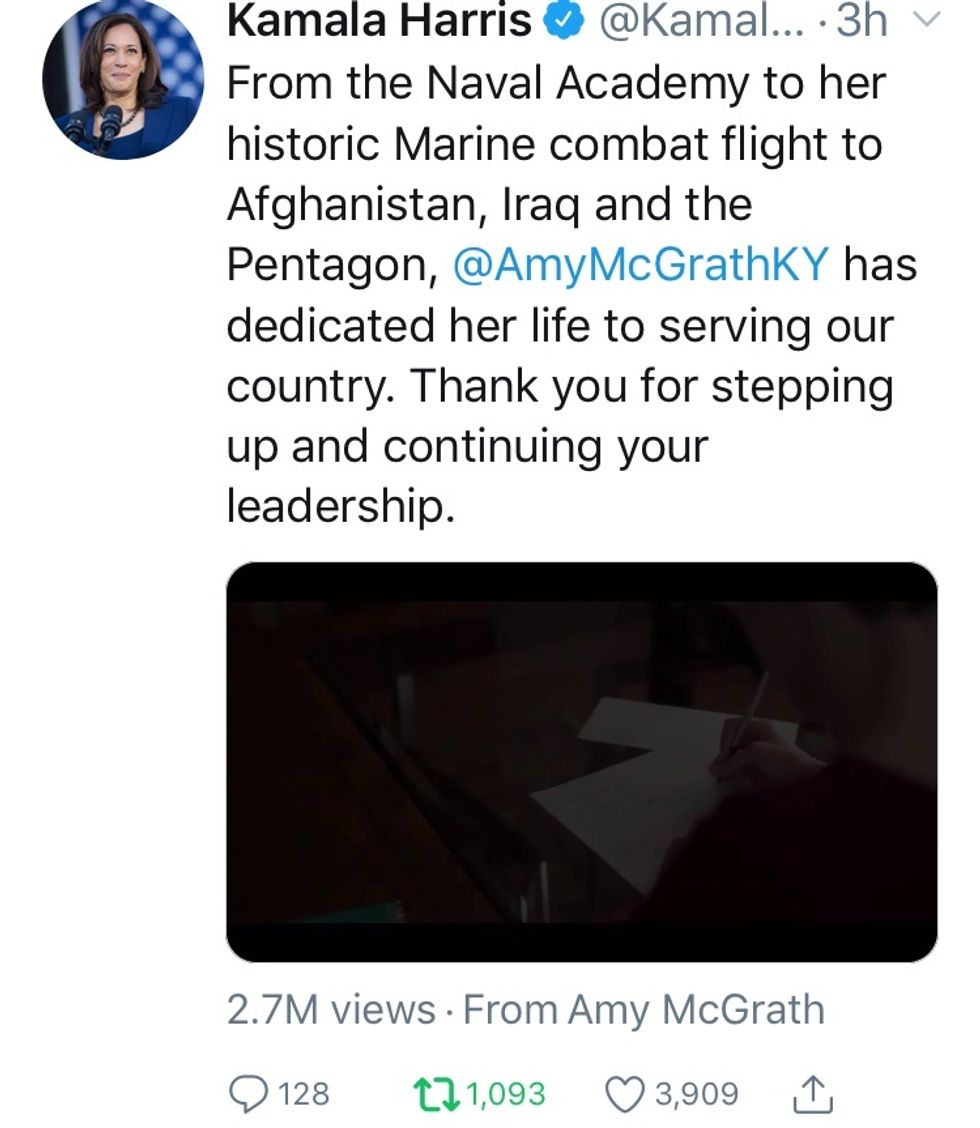
Task: Click the Kamala Harris display name
Action: 380,21
